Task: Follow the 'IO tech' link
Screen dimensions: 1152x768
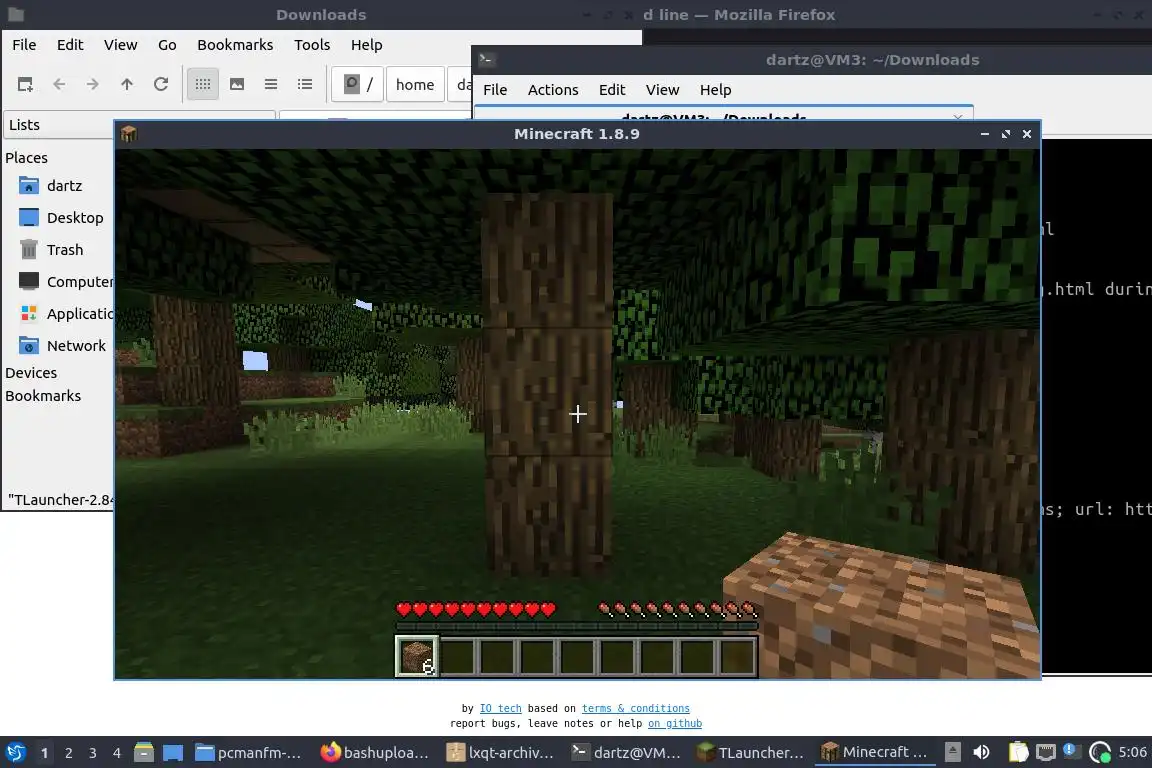Action: click(500, 708)
